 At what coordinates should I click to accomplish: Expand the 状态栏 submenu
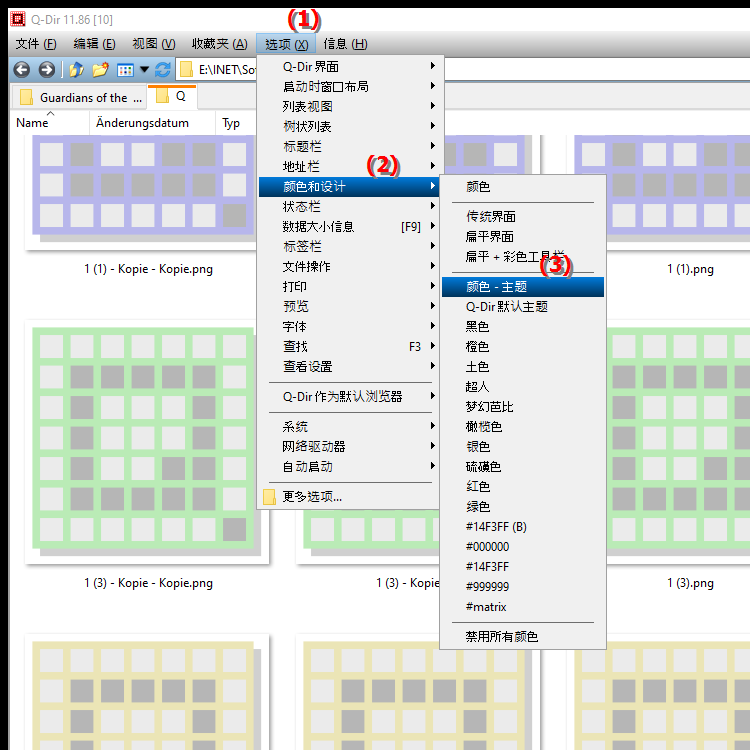click(349, 207)
